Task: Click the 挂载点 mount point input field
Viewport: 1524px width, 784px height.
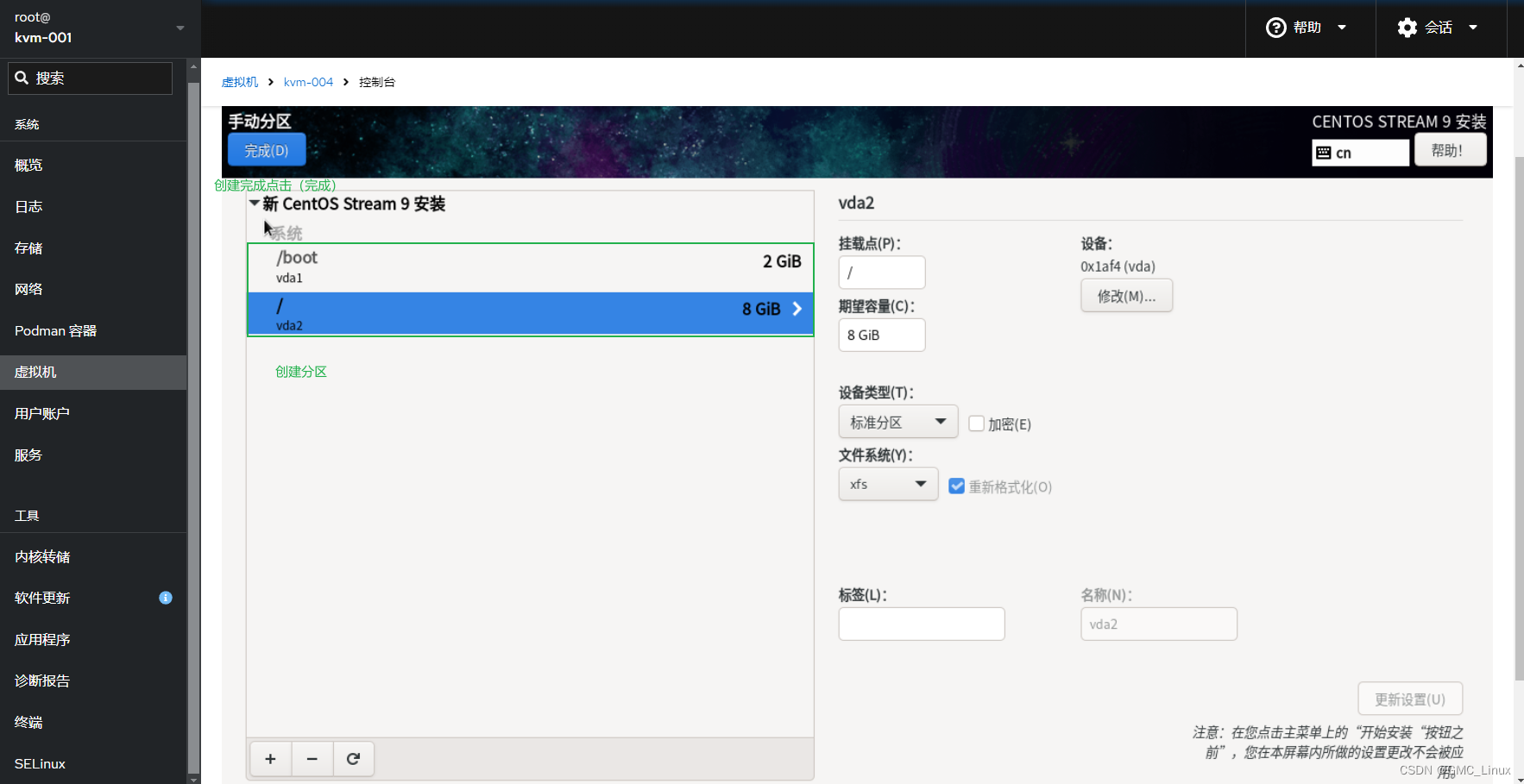Action: [x=881, y=272]
